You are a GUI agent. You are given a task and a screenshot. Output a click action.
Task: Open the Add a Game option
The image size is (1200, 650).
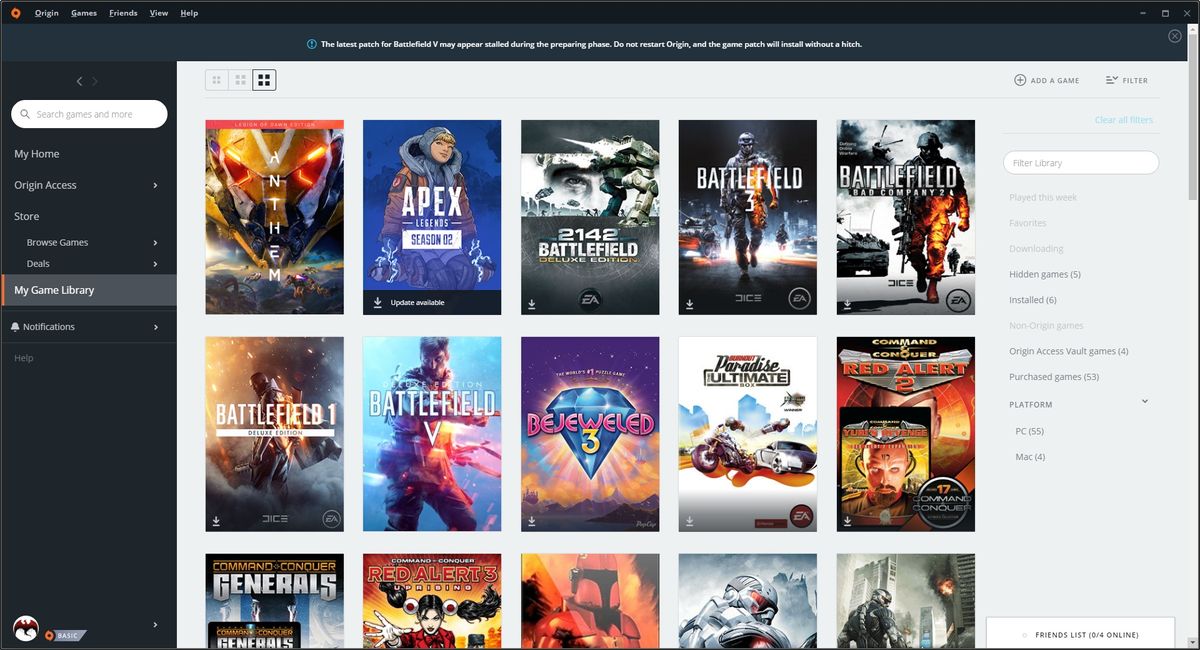(x=1046, y=80)
